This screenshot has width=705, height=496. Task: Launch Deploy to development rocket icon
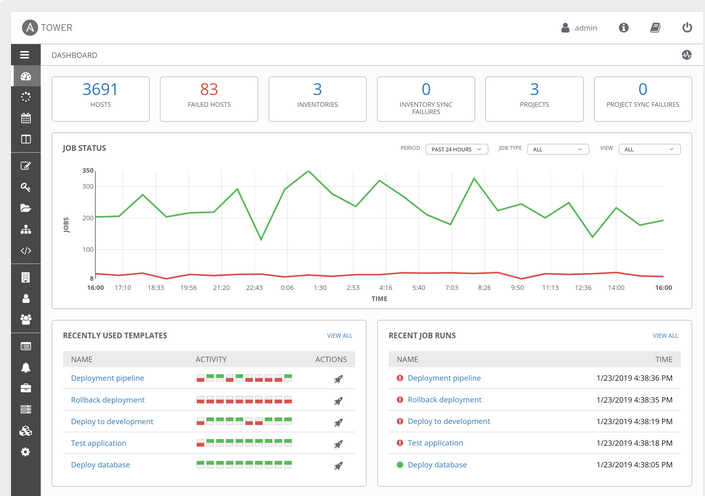(339, 422)
